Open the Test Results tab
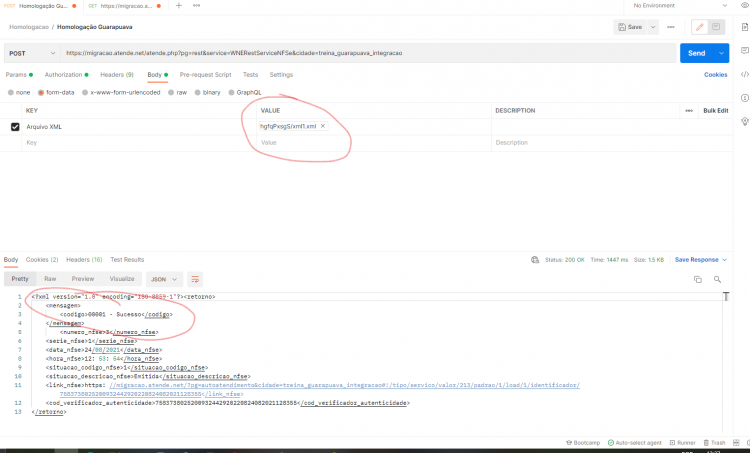Viewport: 750px width, 453px height. tap(127, 260)
